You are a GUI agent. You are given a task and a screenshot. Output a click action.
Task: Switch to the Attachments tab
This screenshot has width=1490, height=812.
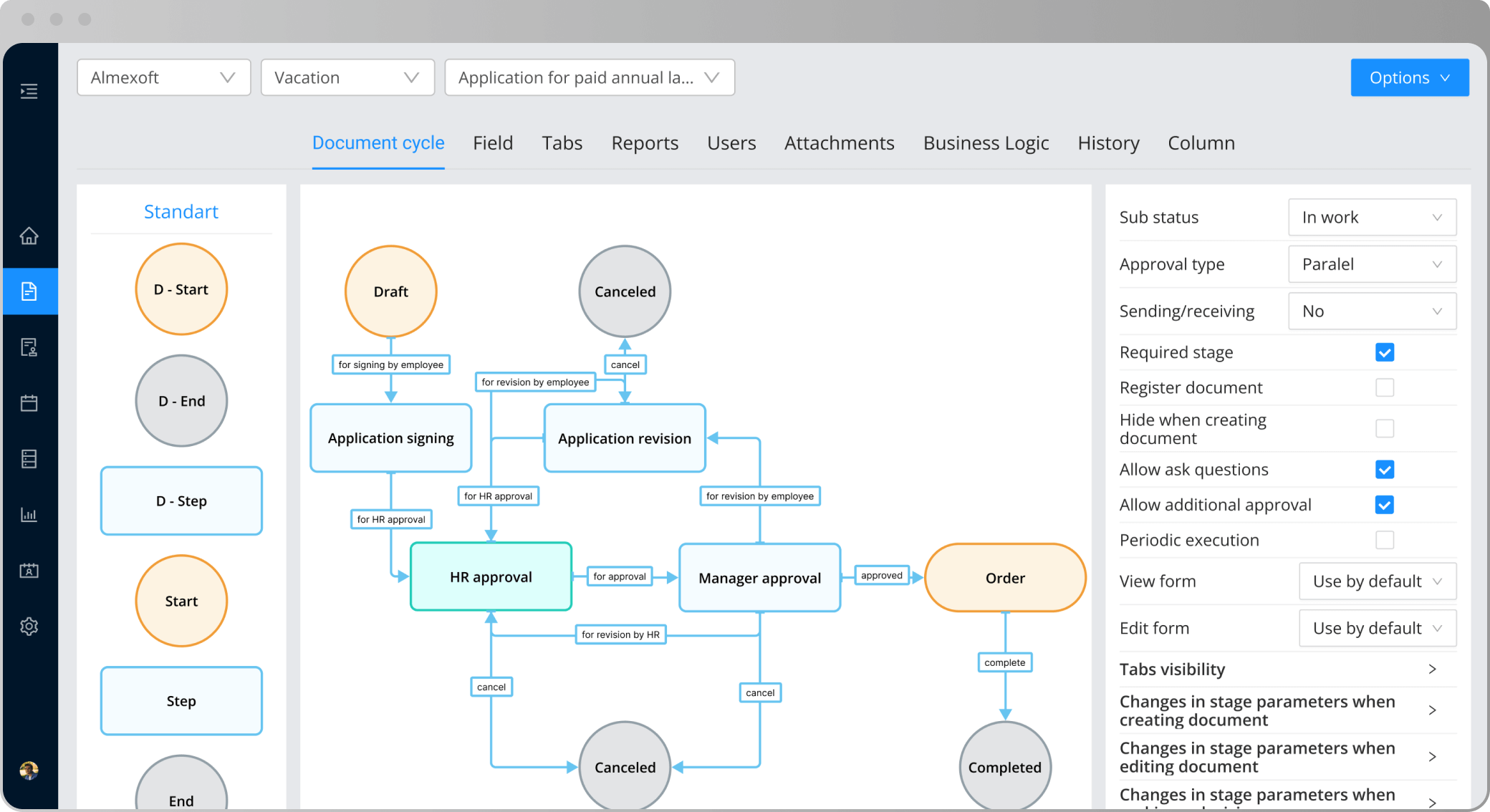(839, 143)
